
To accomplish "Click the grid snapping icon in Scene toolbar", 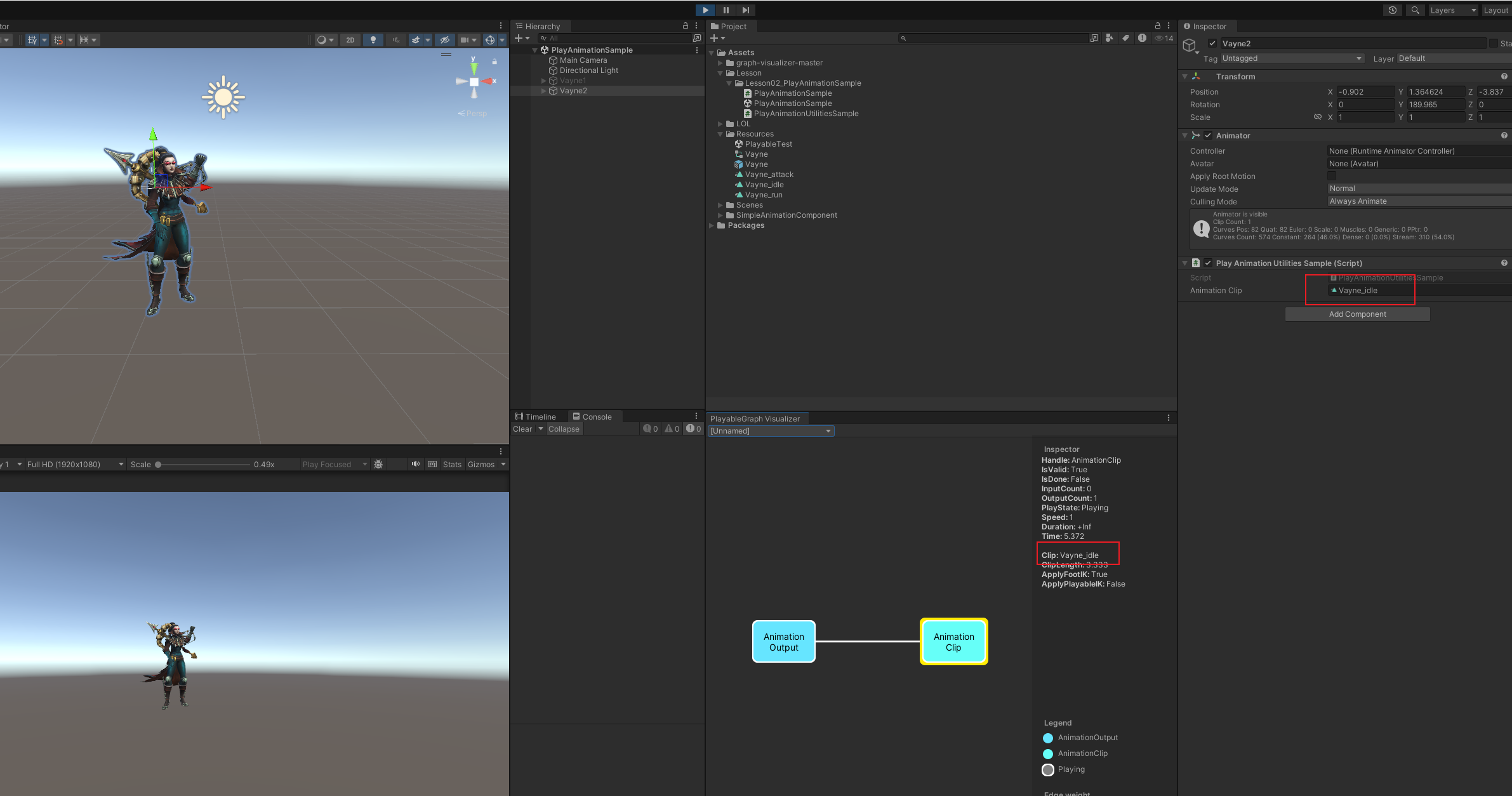I will point(58,40).
